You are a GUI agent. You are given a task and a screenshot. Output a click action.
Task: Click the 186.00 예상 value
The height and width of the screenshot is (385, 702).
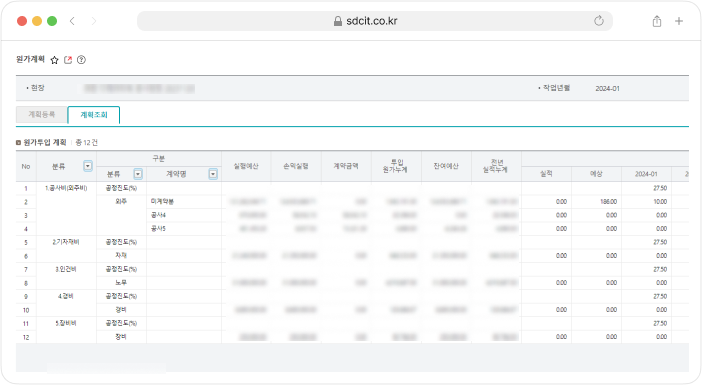(x=608, y=202)
